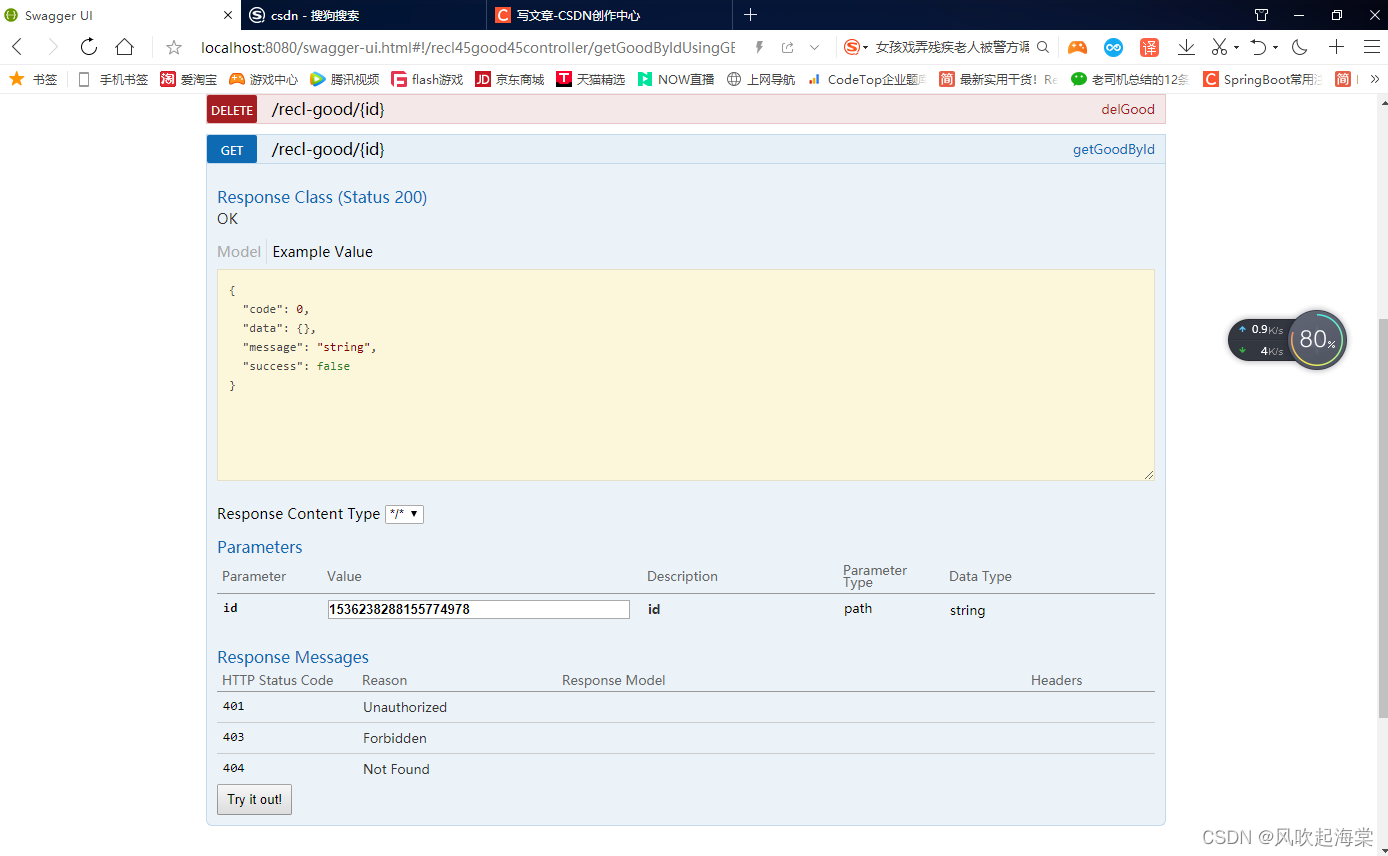1388x856 pixels.
Task: Click the network speed floating widget
Action: click(1260, 340)
